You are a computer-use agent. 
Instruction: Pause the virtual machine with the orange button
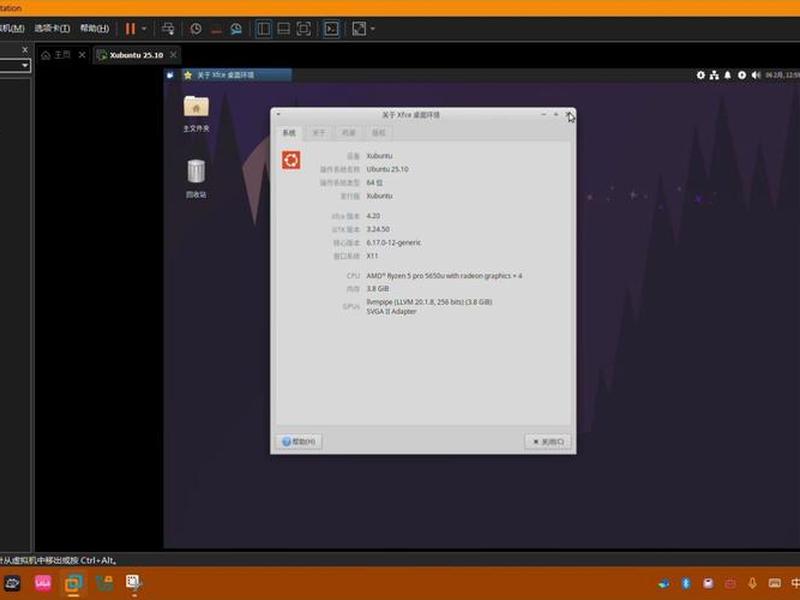point(130,29)
